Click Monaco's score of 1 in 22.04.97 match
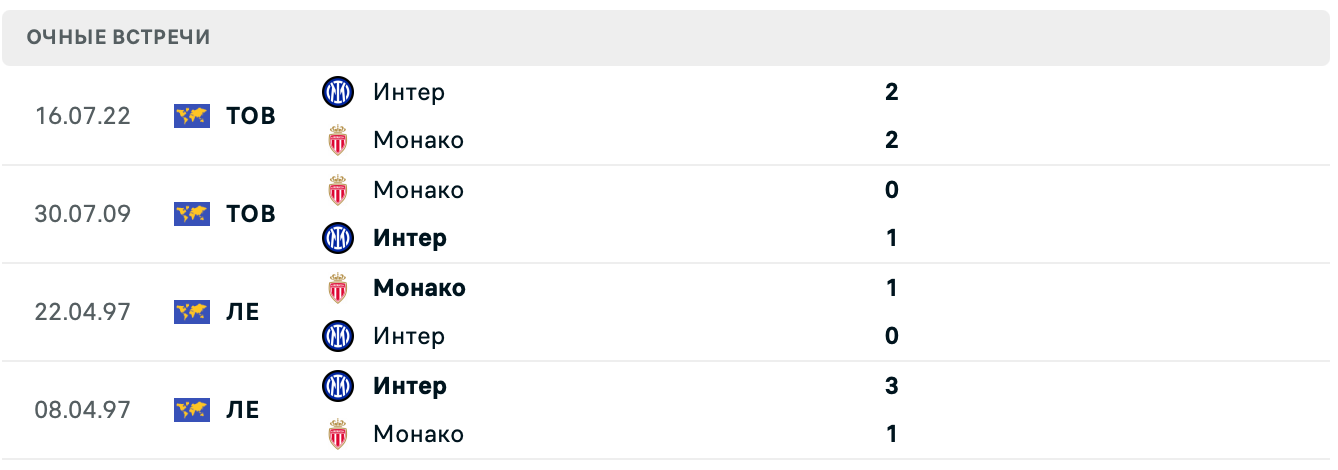Screen dimensions: 1338x470 [x=892, y=288]
